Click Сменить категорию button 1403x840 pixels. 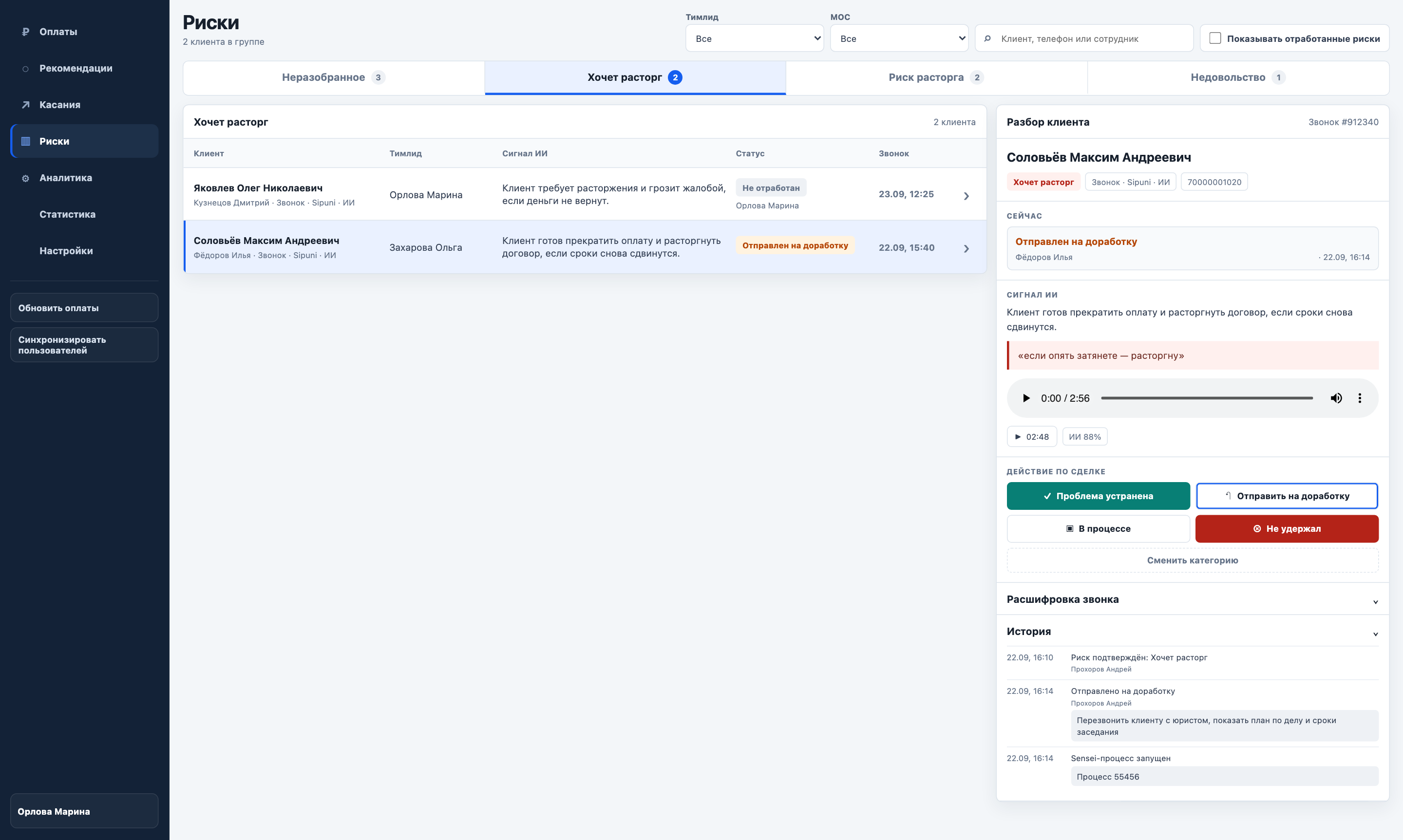pos(1193,560)
